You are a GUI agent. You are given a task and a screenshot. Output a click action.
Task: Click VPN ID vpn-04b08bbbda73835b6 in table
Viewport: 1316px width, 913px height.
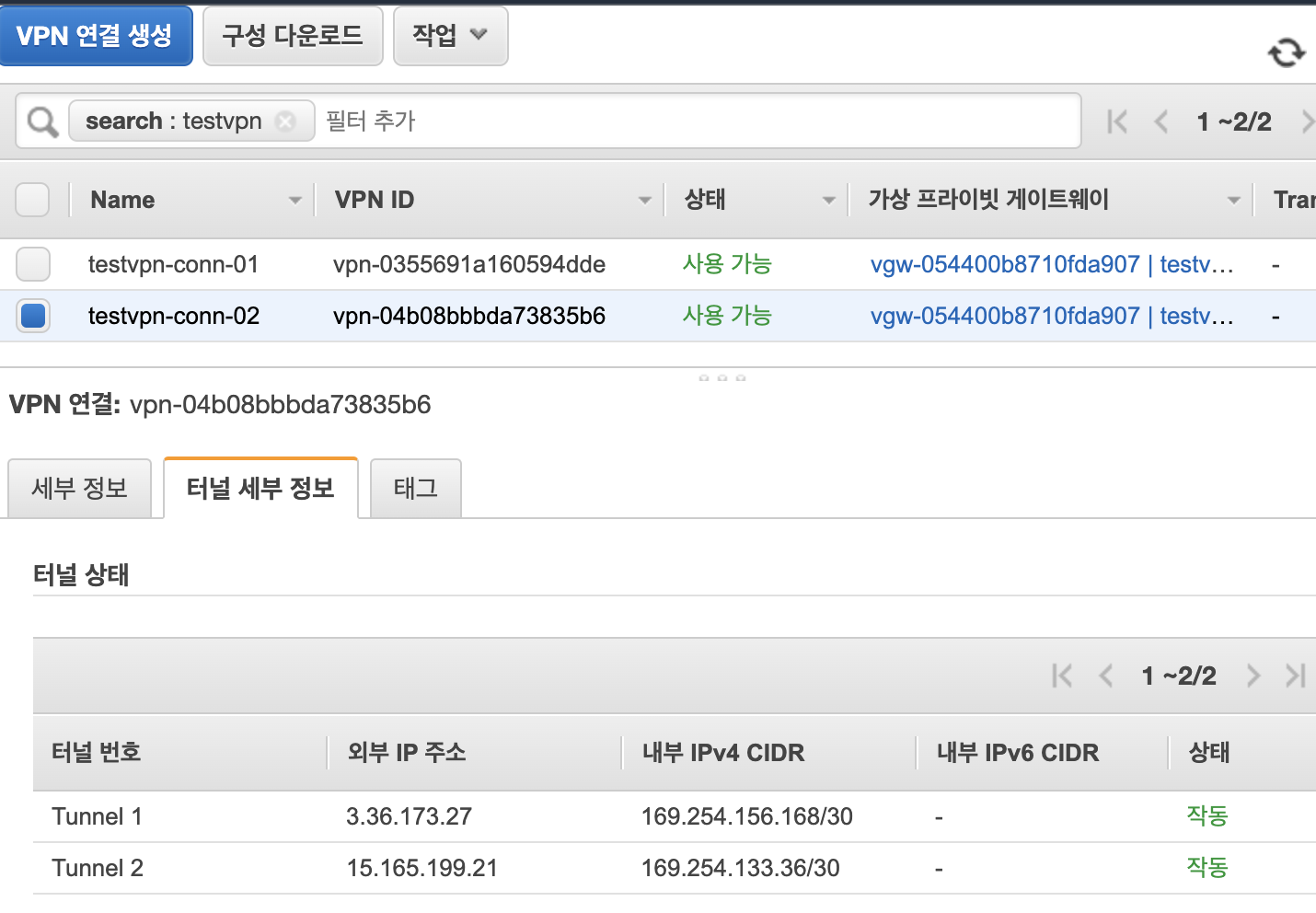point(469,316)
